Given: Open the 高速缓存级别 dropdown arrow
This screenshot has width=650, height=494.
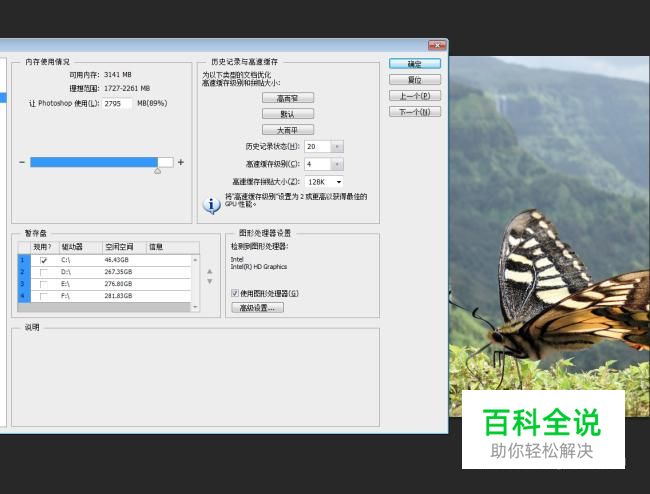Looking at the screenshot, I should (337, 164).
